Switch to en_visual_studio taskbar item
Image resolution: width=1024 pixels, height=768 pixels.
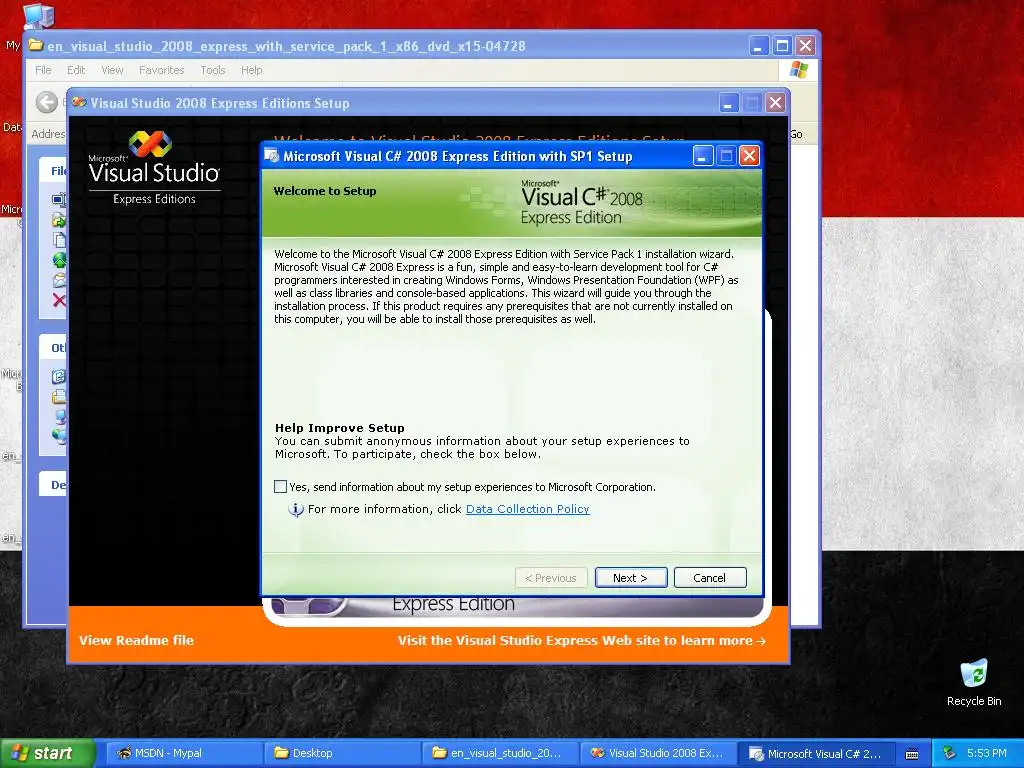(500, 753)
